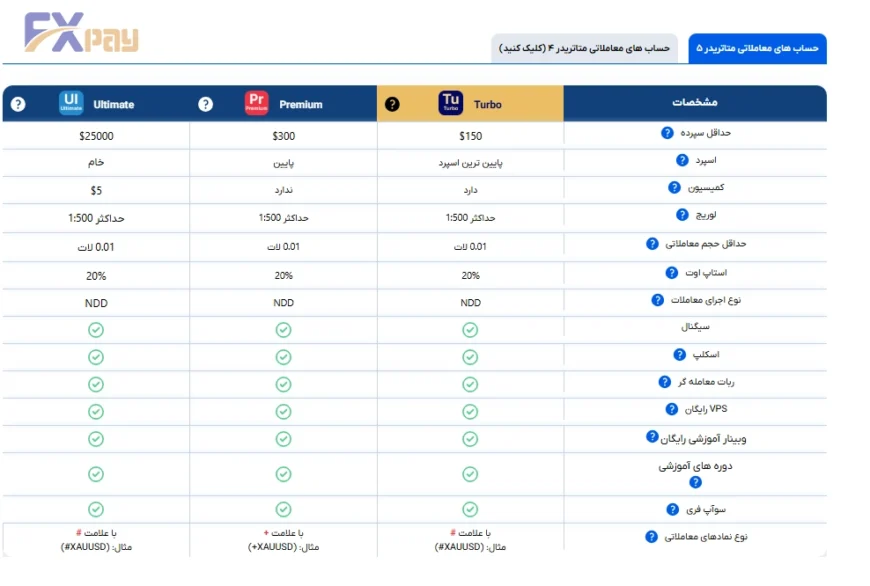
Task: Click the Turbo account 'Tu' badge icon
Action: [x=449, y=102]
